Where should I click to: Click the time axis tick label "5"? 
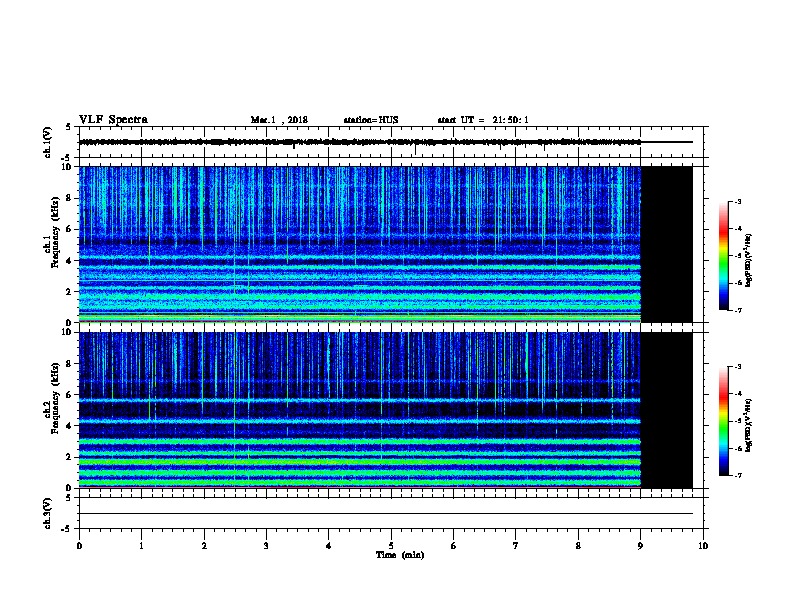pyautogui.click(x=391, y=545)
